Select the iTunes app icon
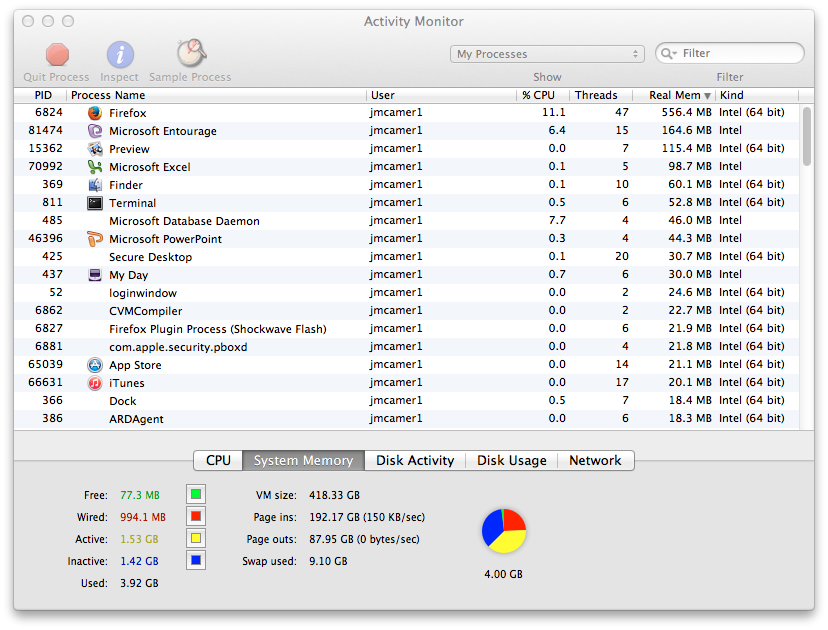 point(95,383)
